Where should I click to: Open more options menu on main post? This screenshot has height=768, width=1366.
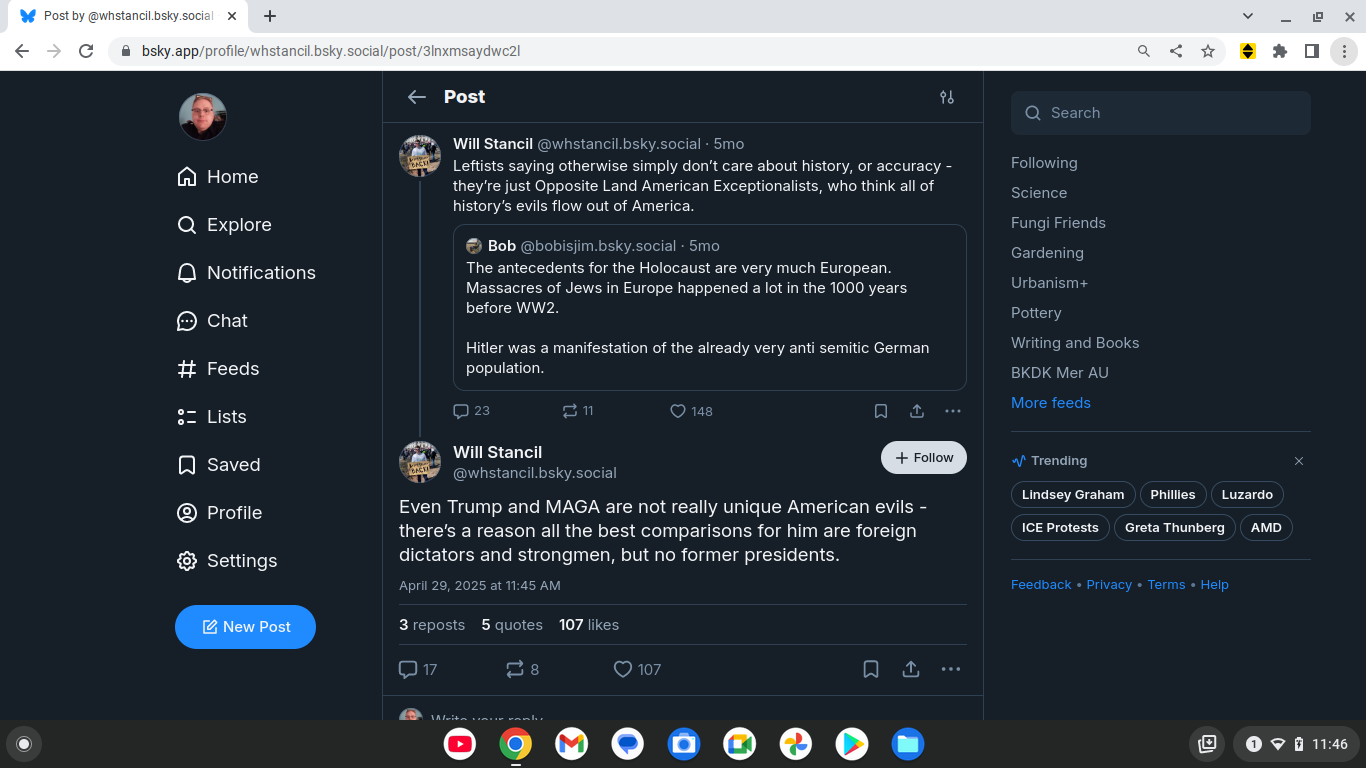pyautogui.click(x=951, y=669)
